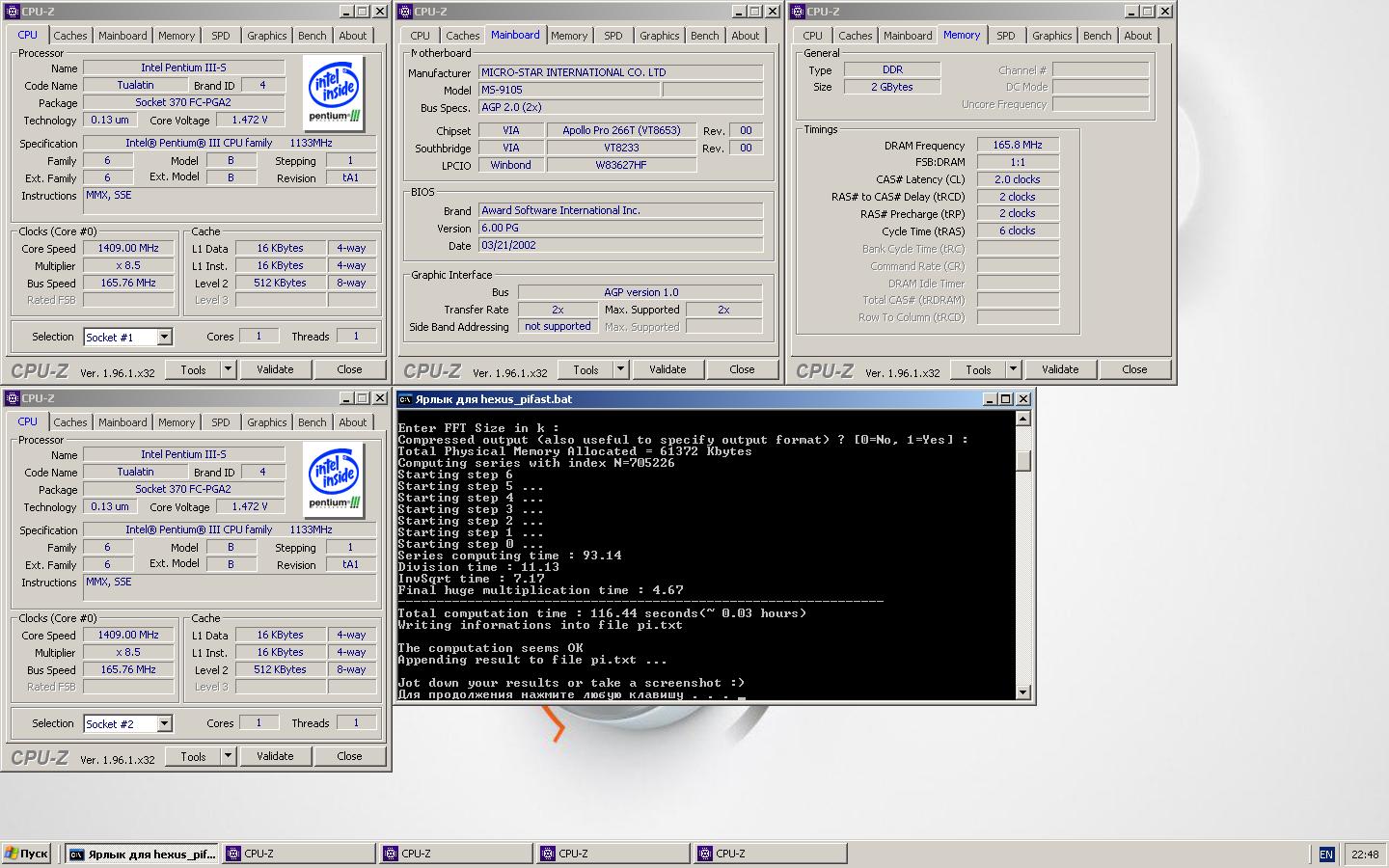
Task: Switch to CPU tab in Mainboard window
Action: (420, 36)
